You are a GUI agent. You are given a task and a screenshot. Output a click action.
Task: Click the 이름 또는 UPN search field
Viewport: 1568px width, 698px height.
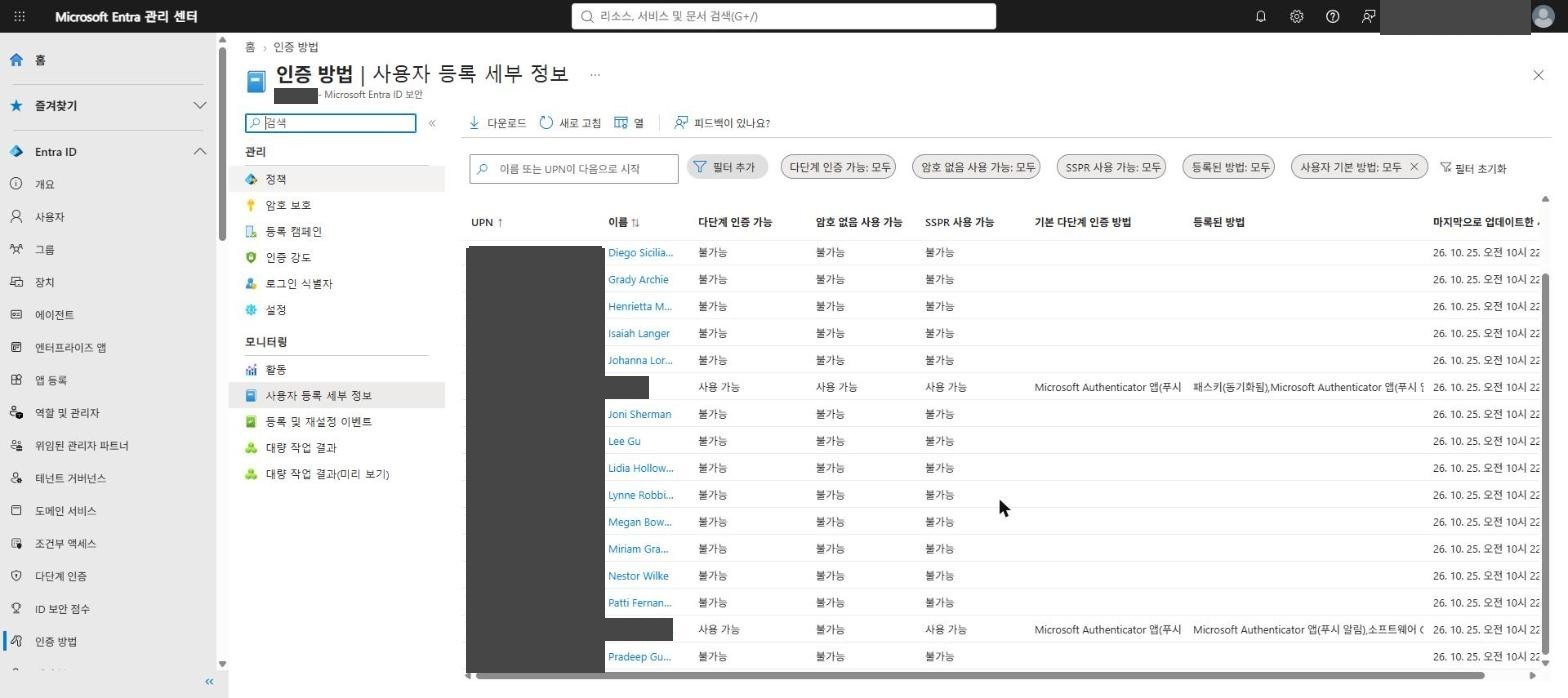pos(574,168)
